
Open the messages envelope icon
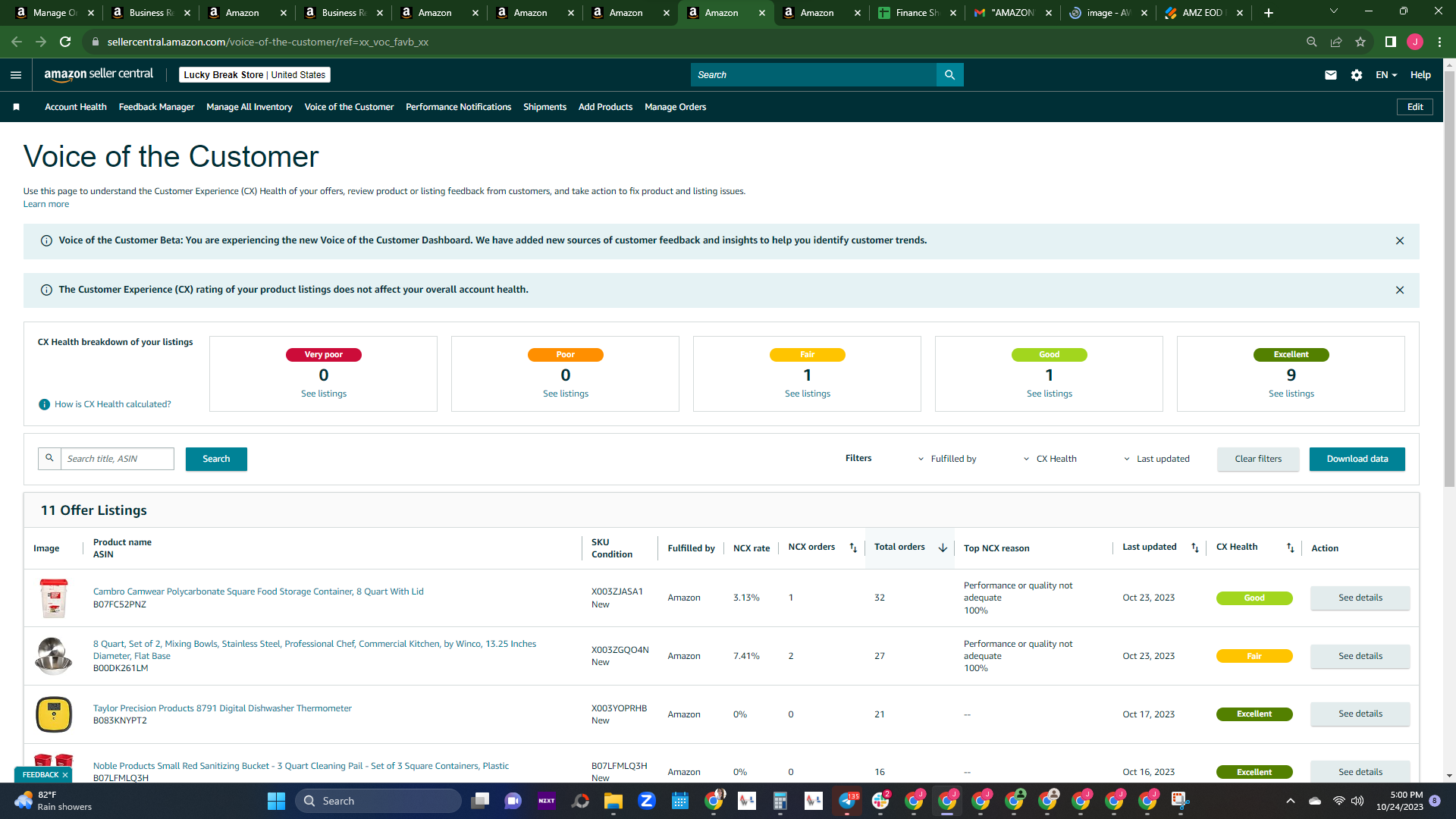pos(1331,75)
